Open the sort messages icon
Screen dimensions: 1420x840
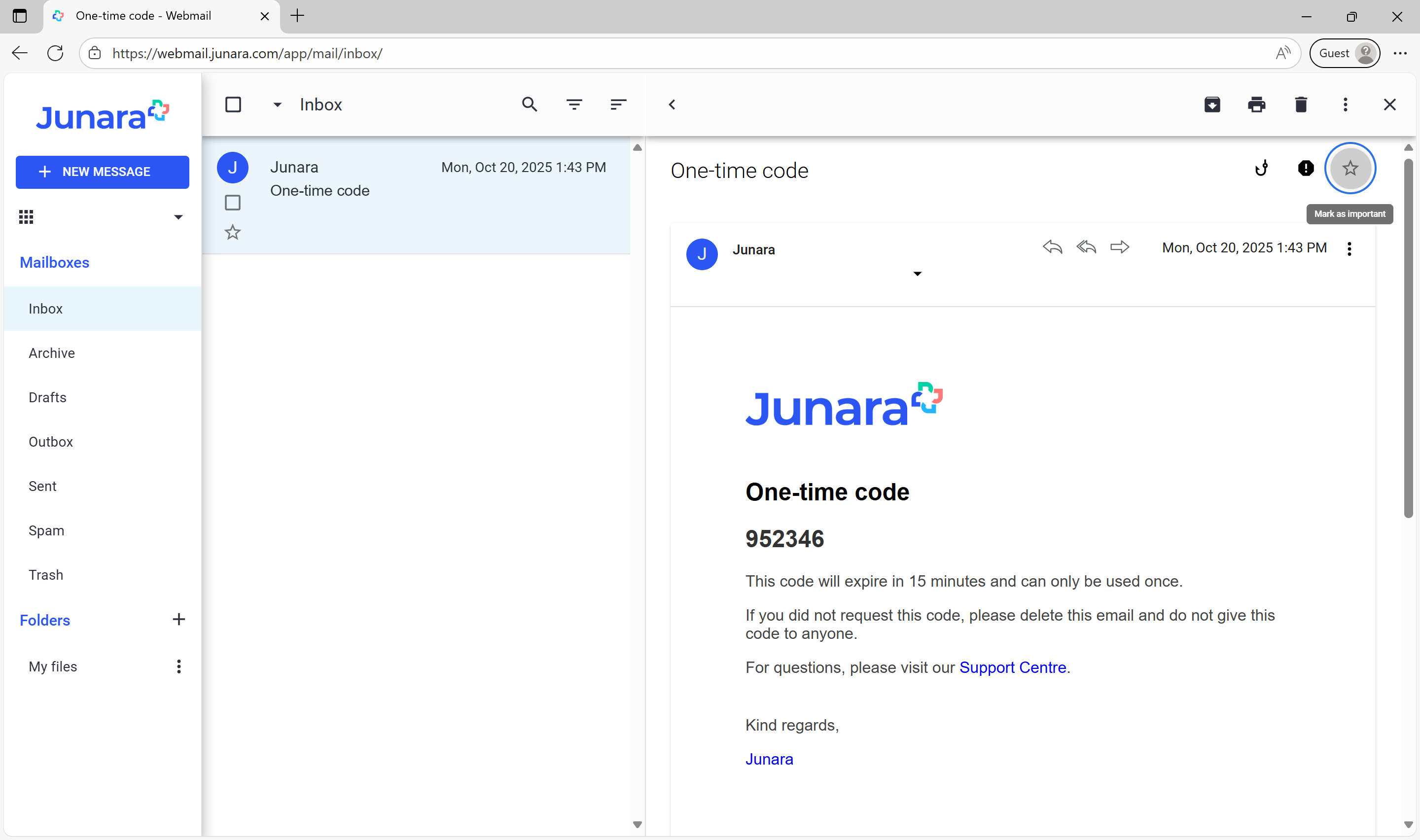tap(618, 105)
